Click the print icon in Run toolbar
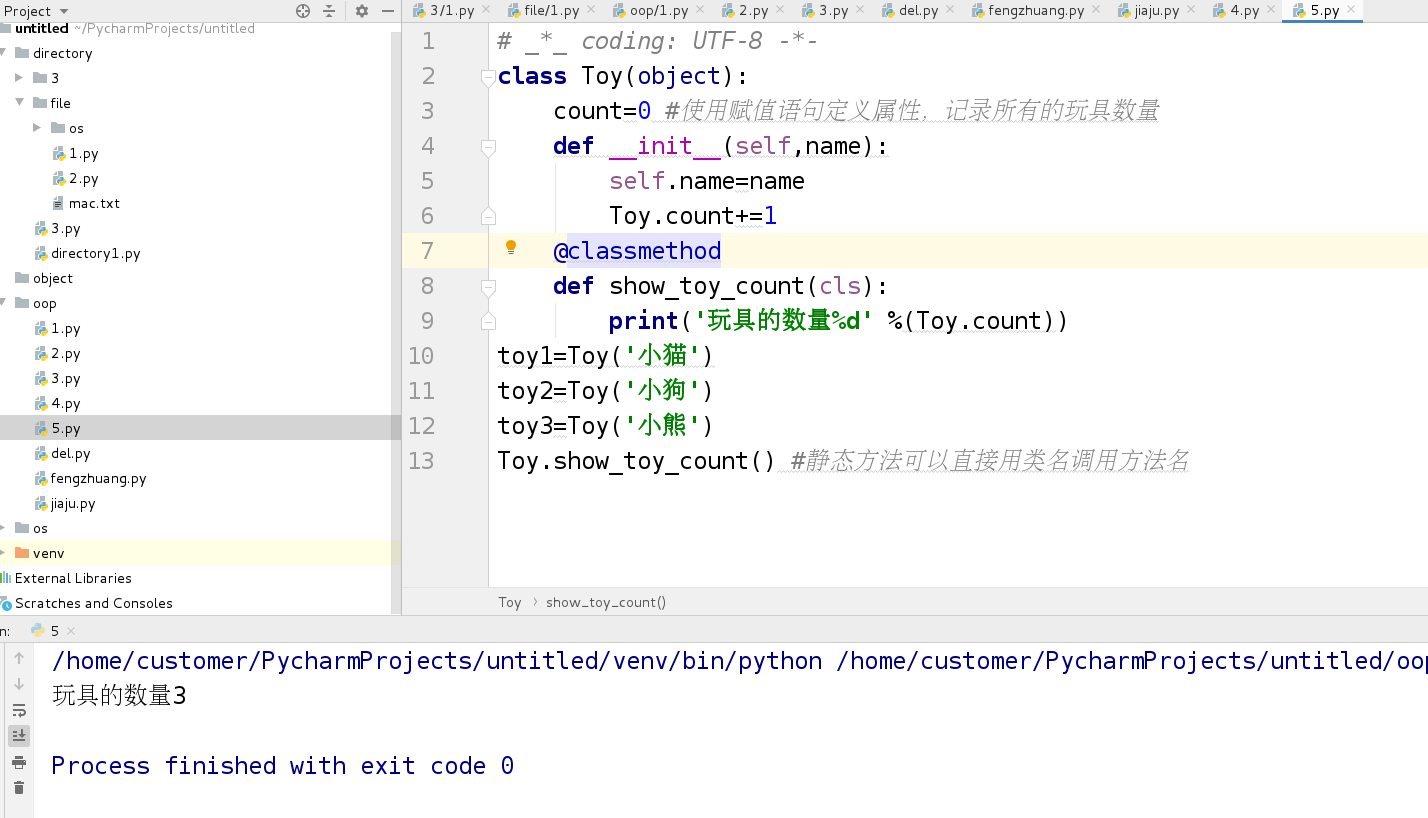 (18, 763)
